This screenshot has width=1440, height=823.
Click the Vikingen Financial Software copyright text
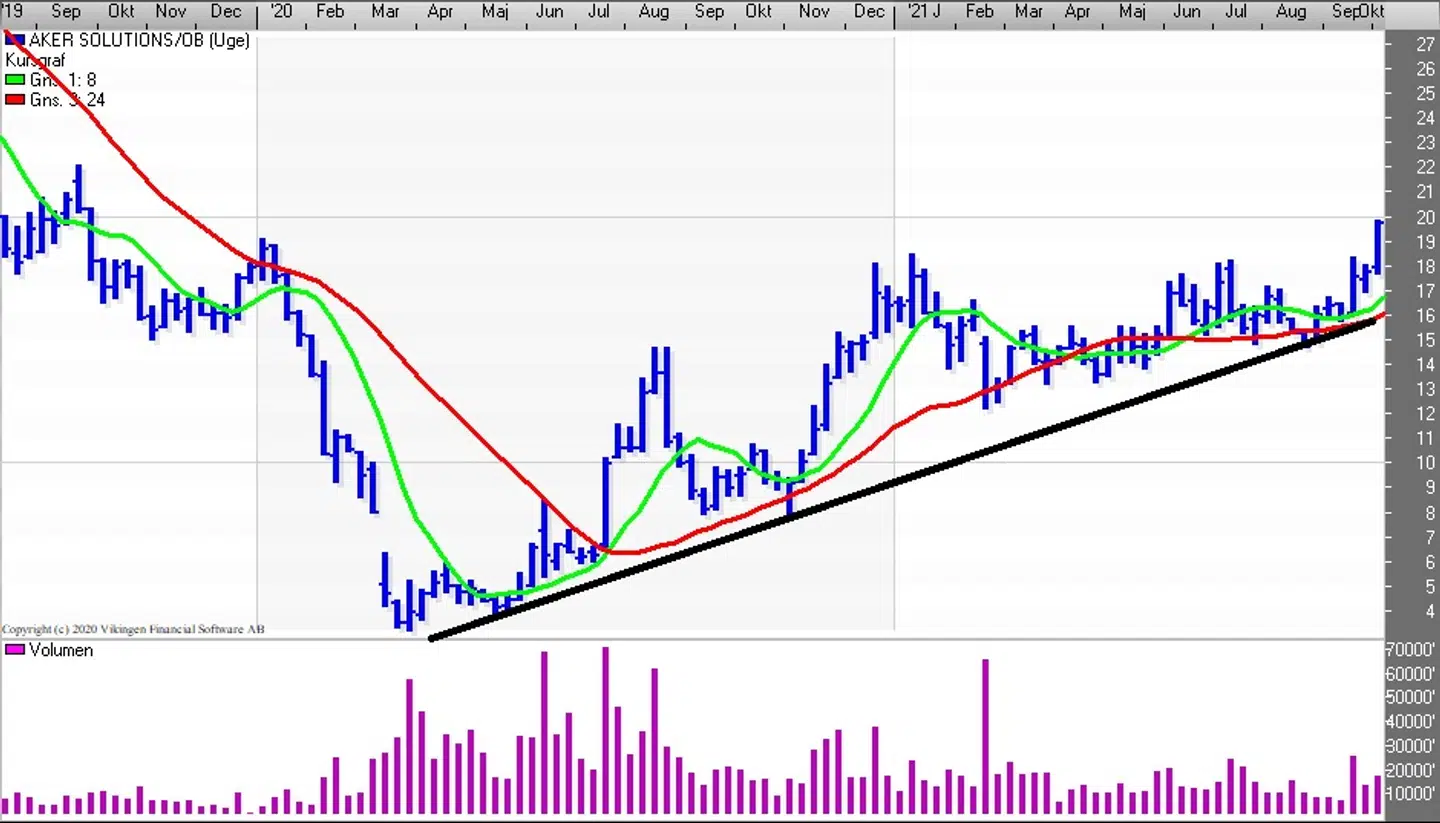(133, 630)
